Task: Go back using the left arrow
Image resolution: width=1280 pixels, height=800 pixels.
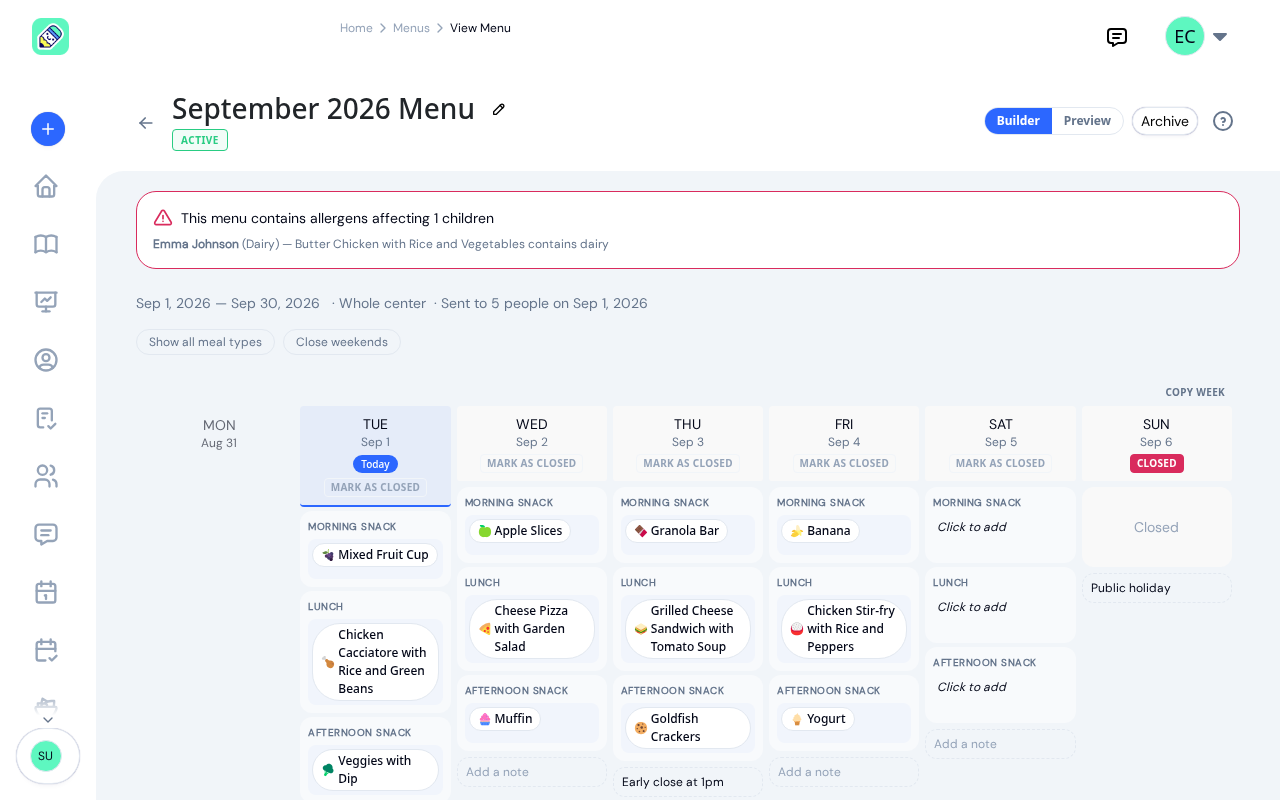Action: coord(146,123)
